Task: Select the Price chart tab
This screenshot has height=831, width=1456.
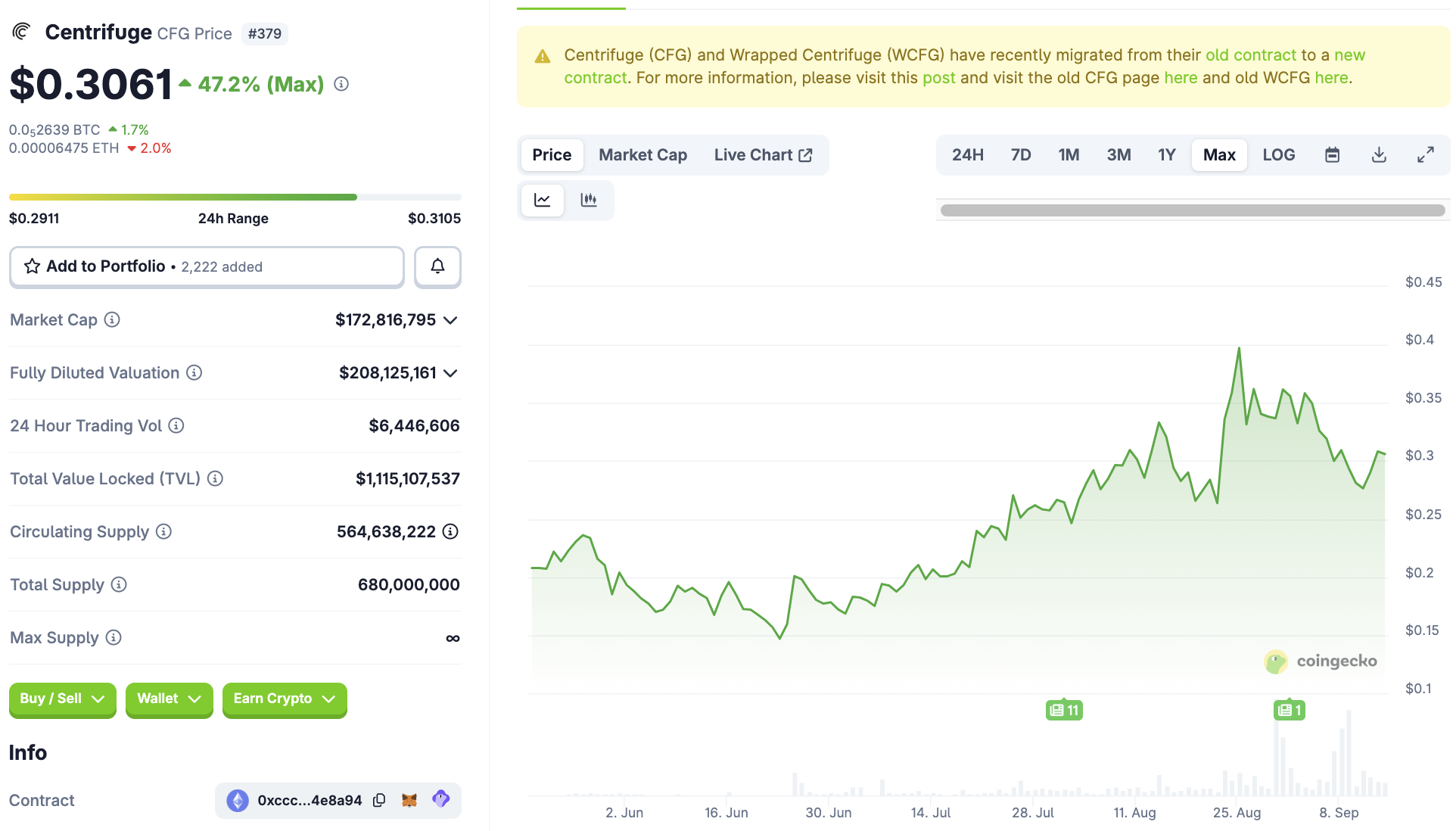Action: point(552,154)
